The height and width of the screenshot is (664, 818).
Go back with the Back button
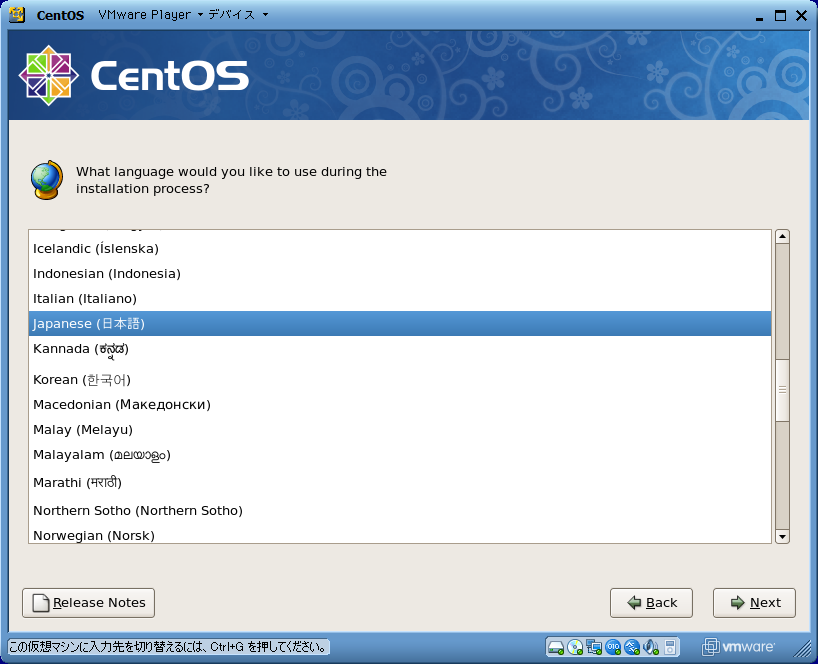pos(651,603)
